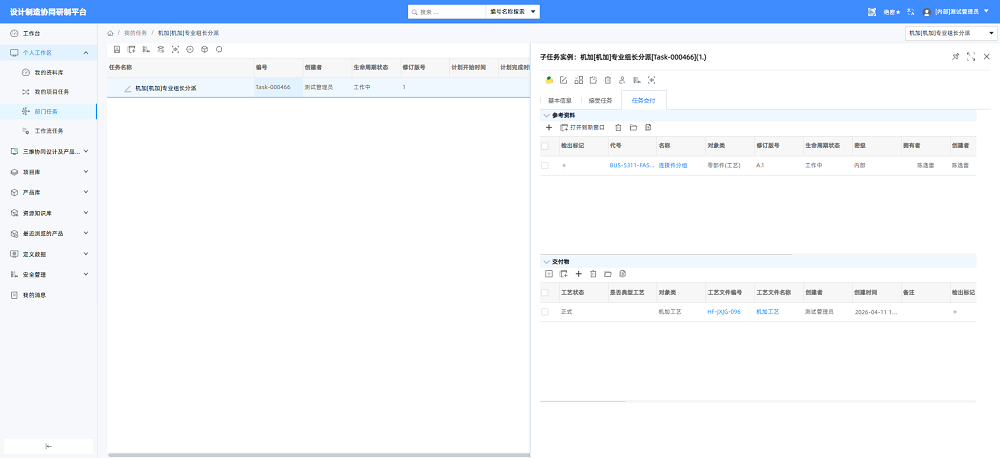Image resolution: width=1000 pixels, height=458 pixels.
Task: Click the yellow folder check-in icon in subtask panel
Action: [549, 80]
